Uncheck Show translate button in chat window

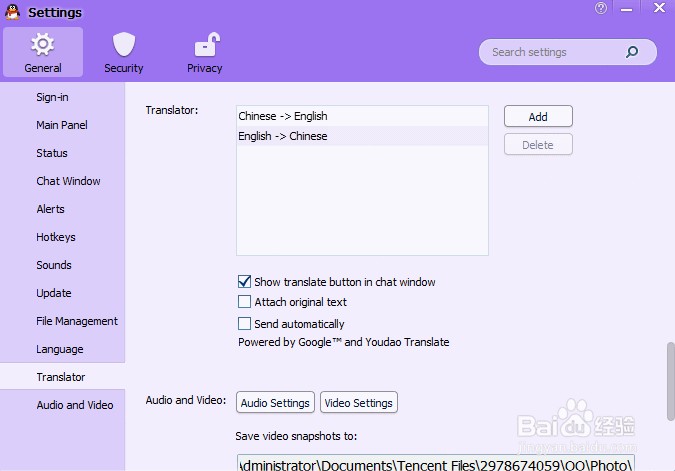(x=244, y=282)
